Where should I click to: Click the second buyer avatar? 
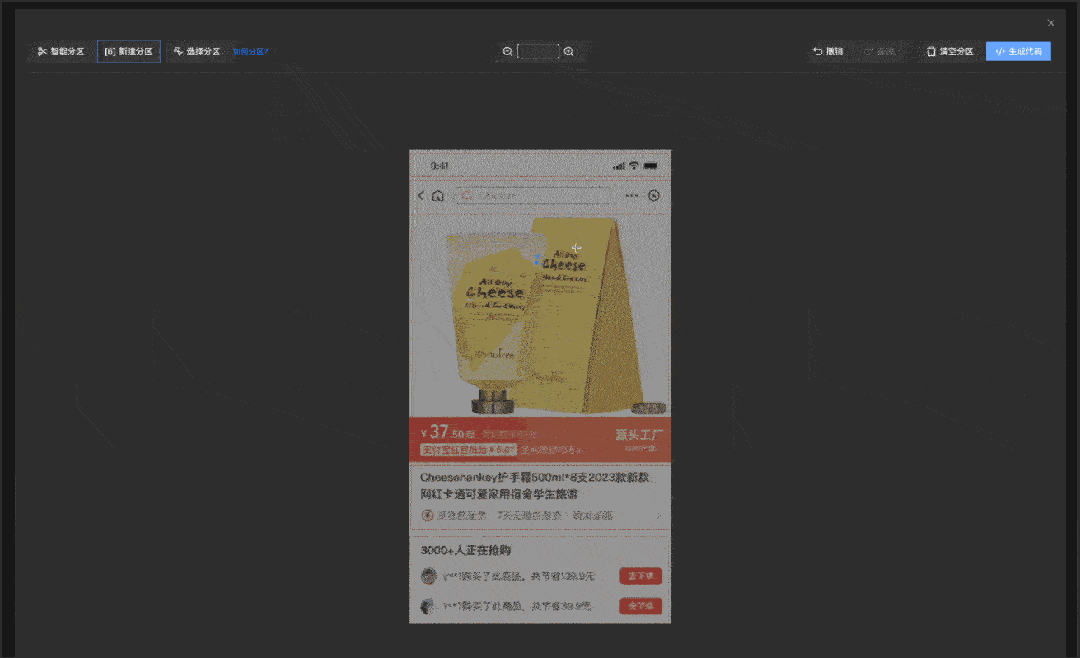(428, 606)
